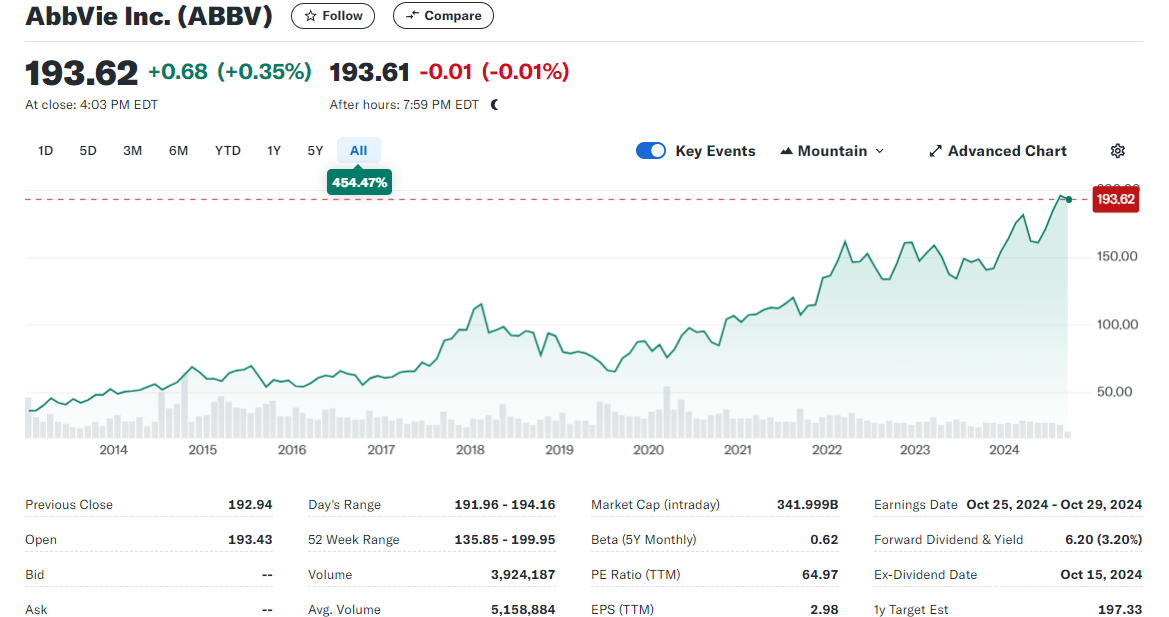Click the EPS (TTM) value 2.98

click(x=825, y=610)
